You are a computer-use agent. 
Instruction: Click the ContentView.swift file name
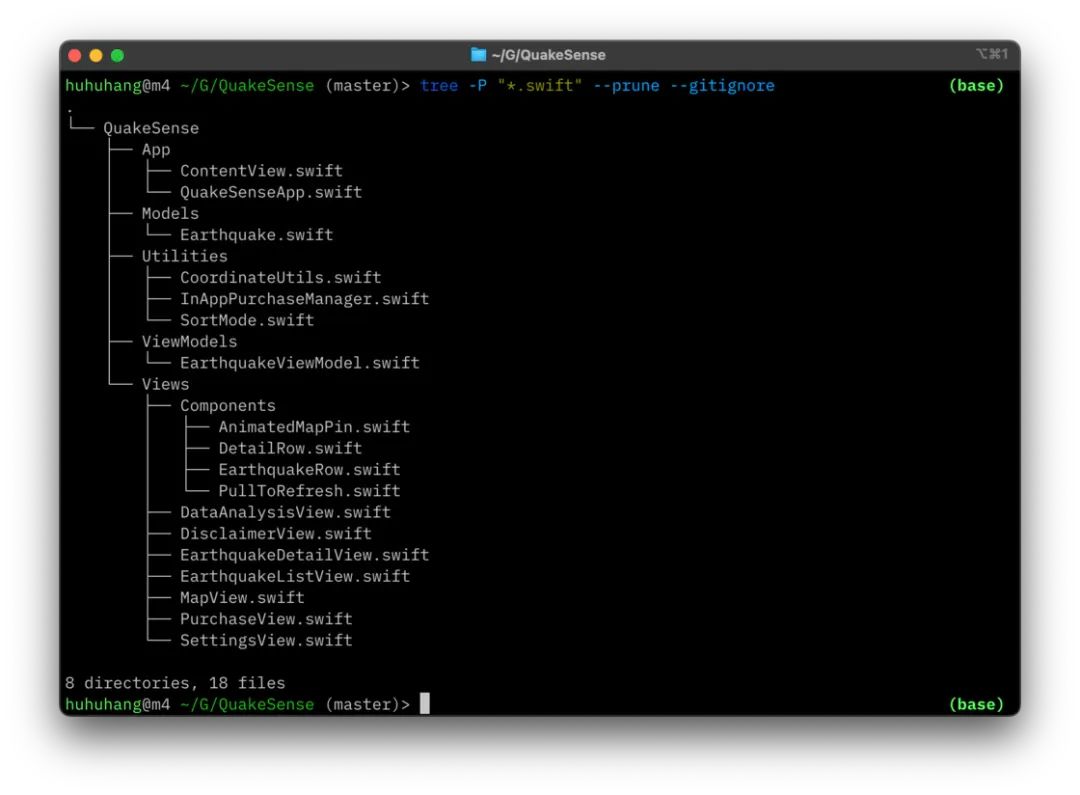tap(261, 171)
